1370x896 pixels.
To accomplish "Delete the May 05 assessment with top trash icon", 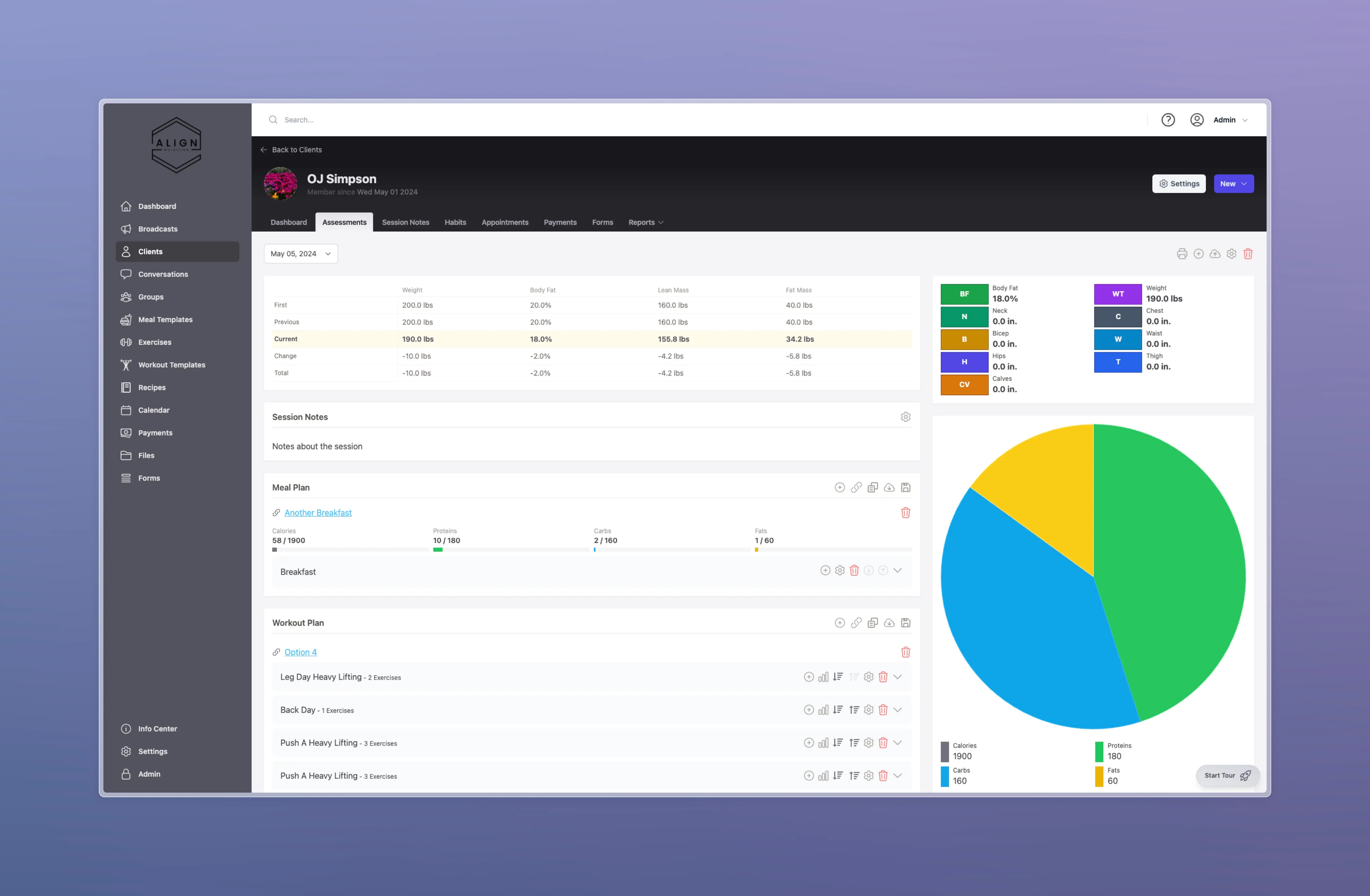I will pos(1248,254).
